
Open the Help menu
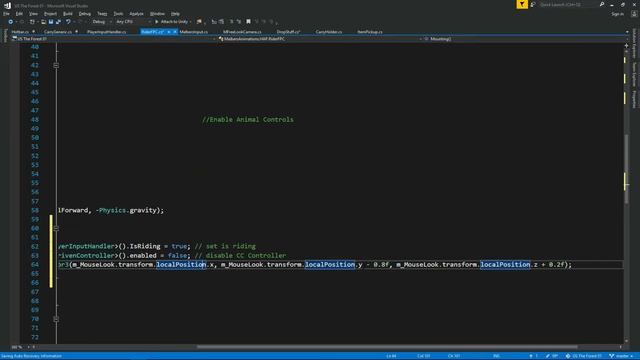click(x=175, y=14)
